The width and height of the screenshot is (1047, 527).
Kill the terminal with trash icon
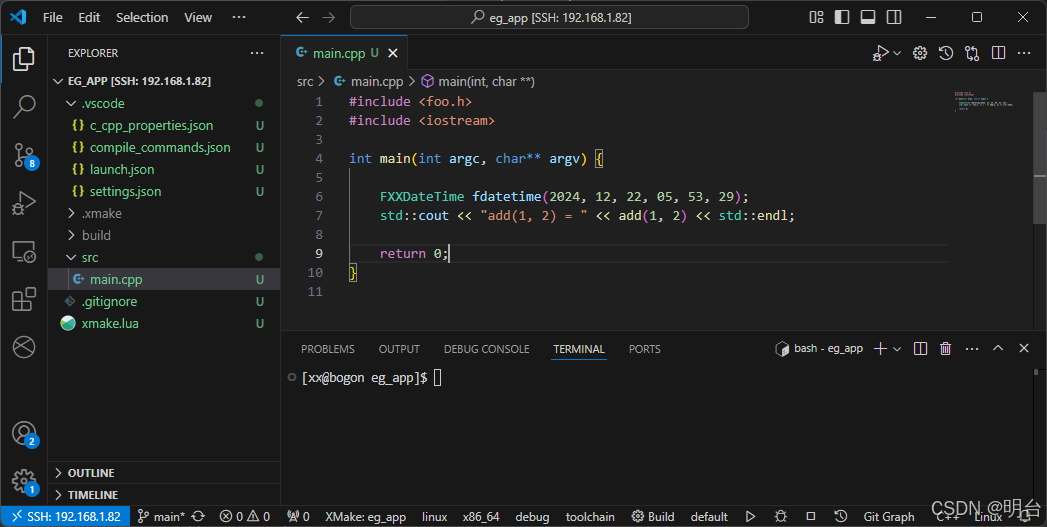coord(946,348)
